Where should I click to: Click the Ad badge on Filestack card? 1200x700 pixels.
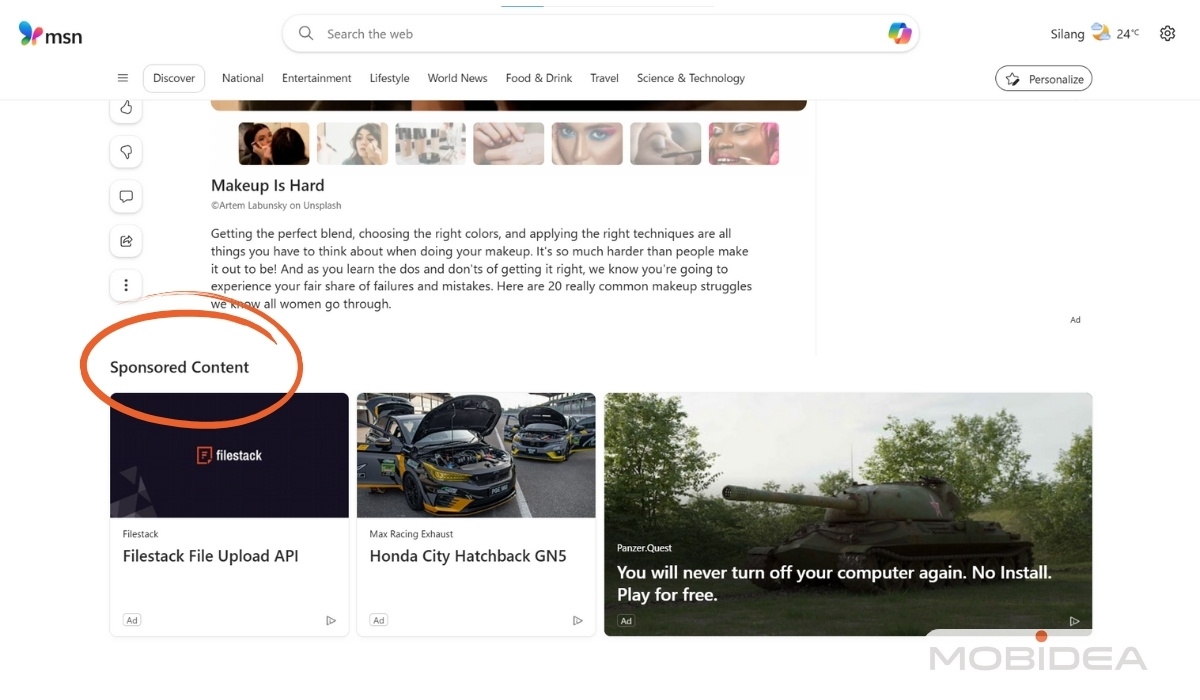pyautogui.click(x=132, y=620)
